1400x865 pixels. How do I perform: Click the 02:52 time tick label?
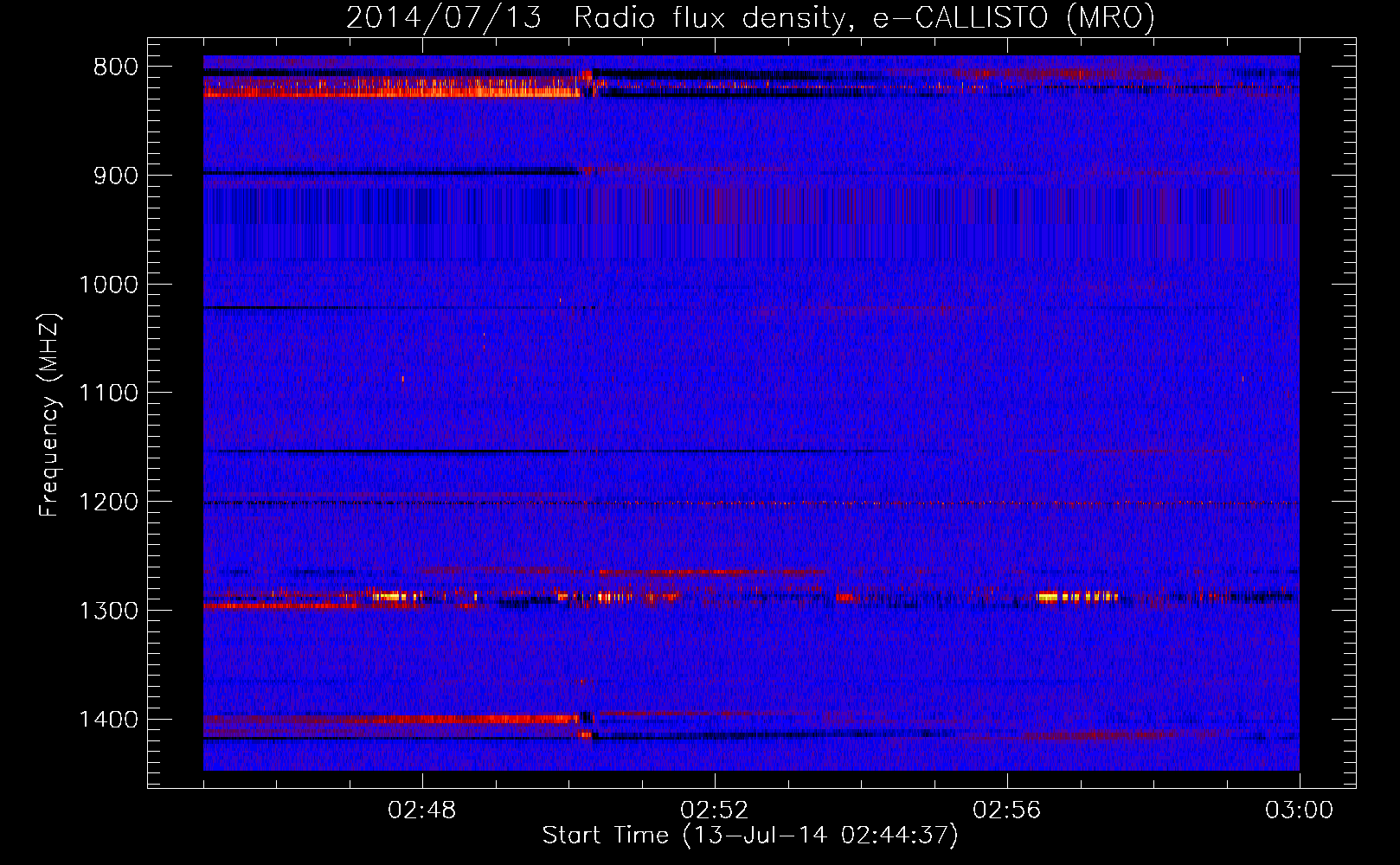pos(715,811)
